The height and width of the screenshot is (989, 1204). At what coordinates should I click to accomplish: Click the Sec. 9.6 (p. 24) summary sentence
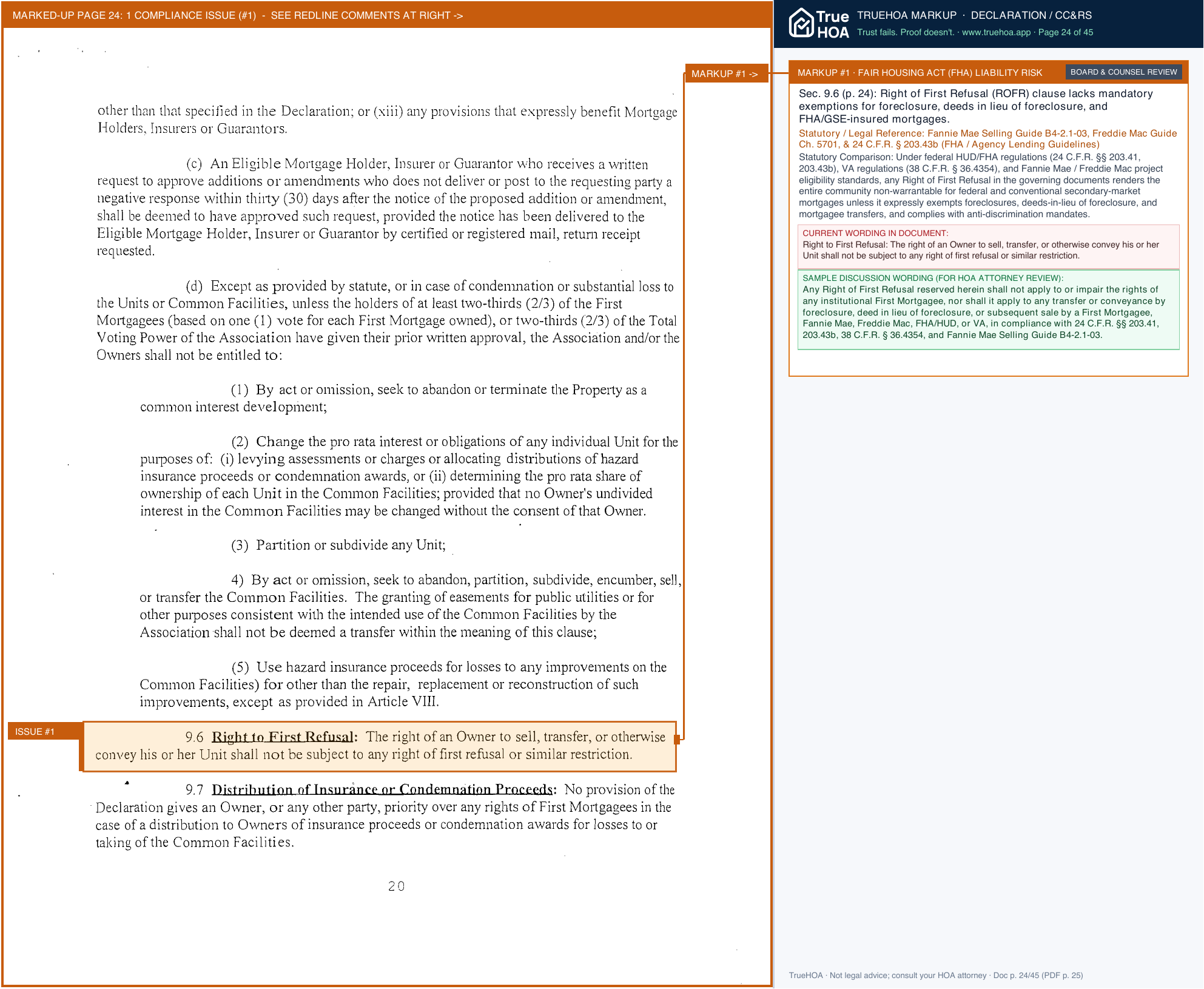pos(976,106)
